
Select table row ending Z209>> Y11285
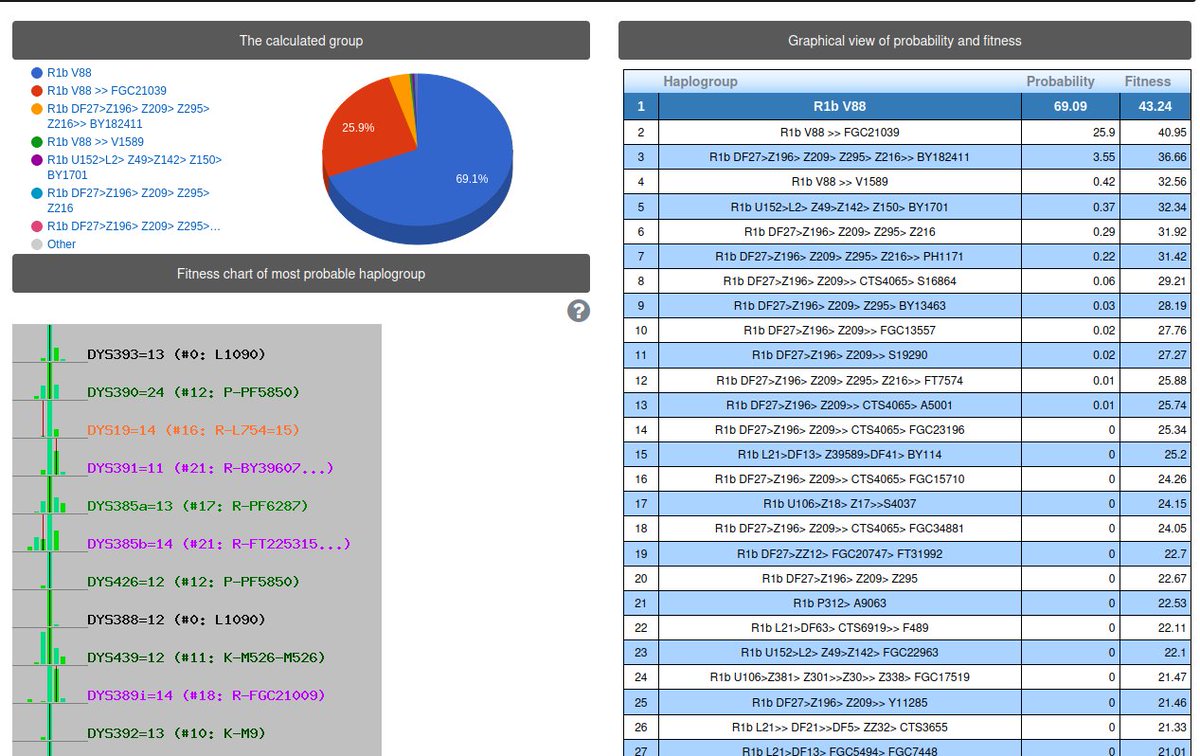[x=907, y=702]
